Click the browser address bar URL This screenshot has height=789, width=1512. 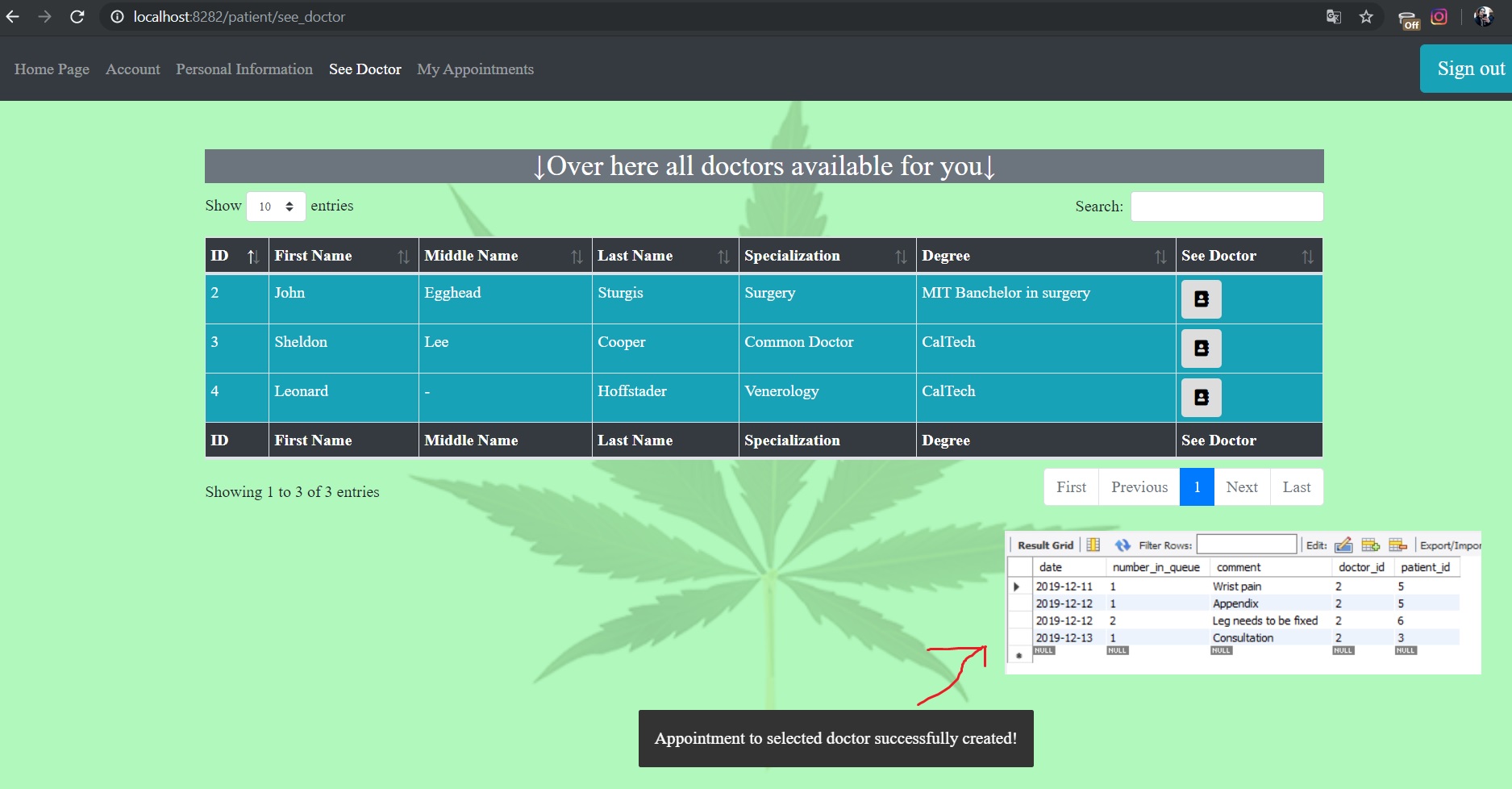[x=240, y=17]
